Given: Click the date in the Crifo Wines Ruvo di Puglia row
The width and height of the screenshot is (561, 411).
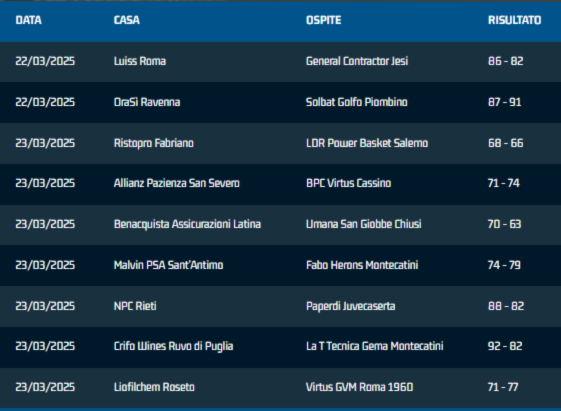Looking at the screenshot, I should (45, 346).
